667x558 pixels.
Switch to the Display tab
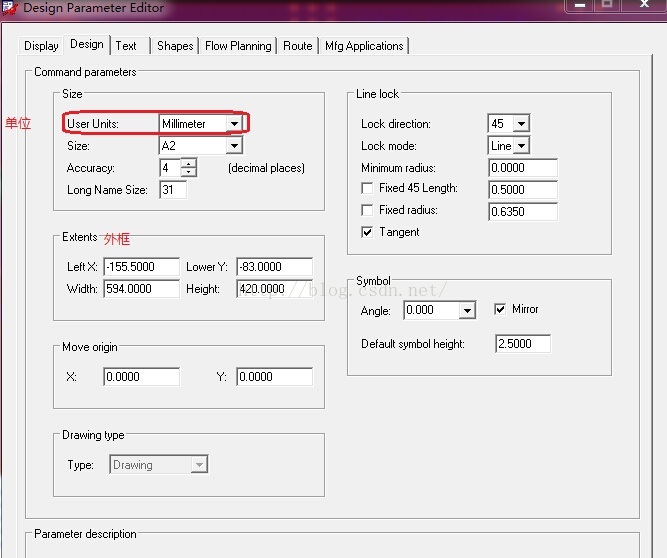click(x=41, y=46)
